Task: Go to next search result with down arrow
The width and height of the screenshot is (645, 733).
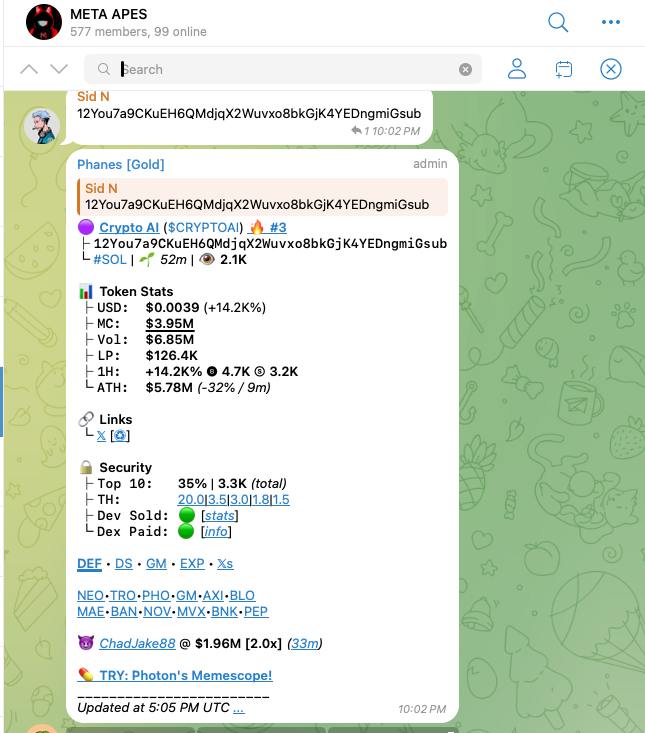Action: pyautogui.click(x=59, y=69)
